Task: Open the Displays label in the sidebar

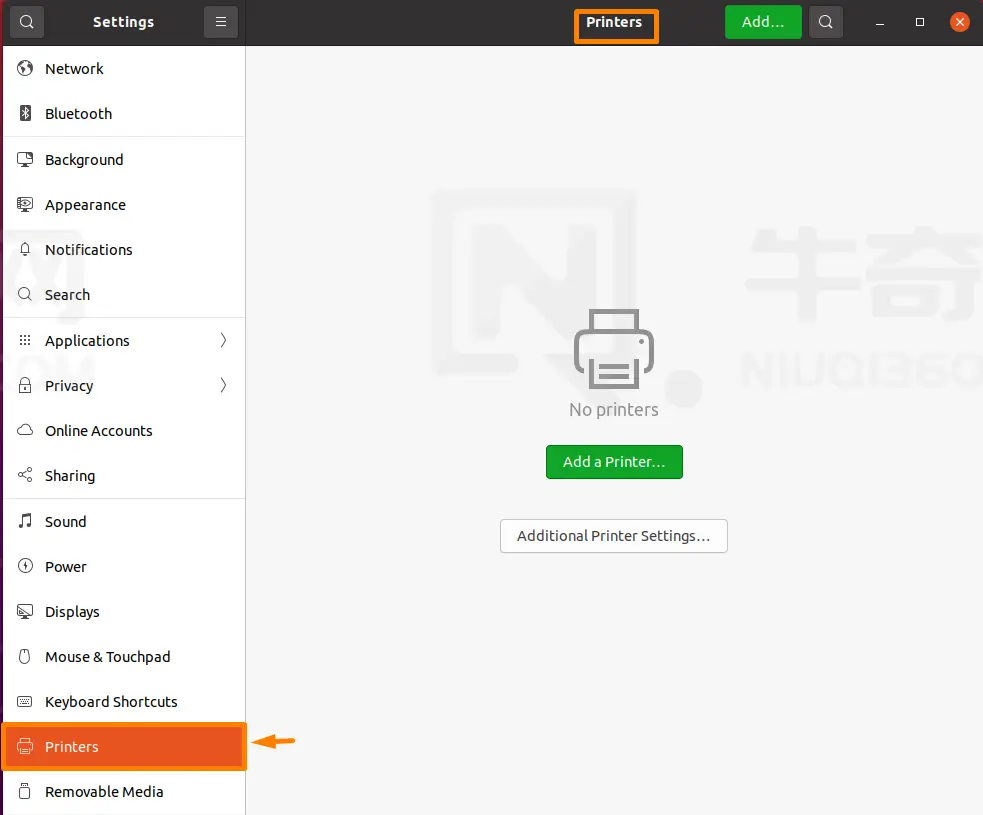Action: [x=72, y=613]
